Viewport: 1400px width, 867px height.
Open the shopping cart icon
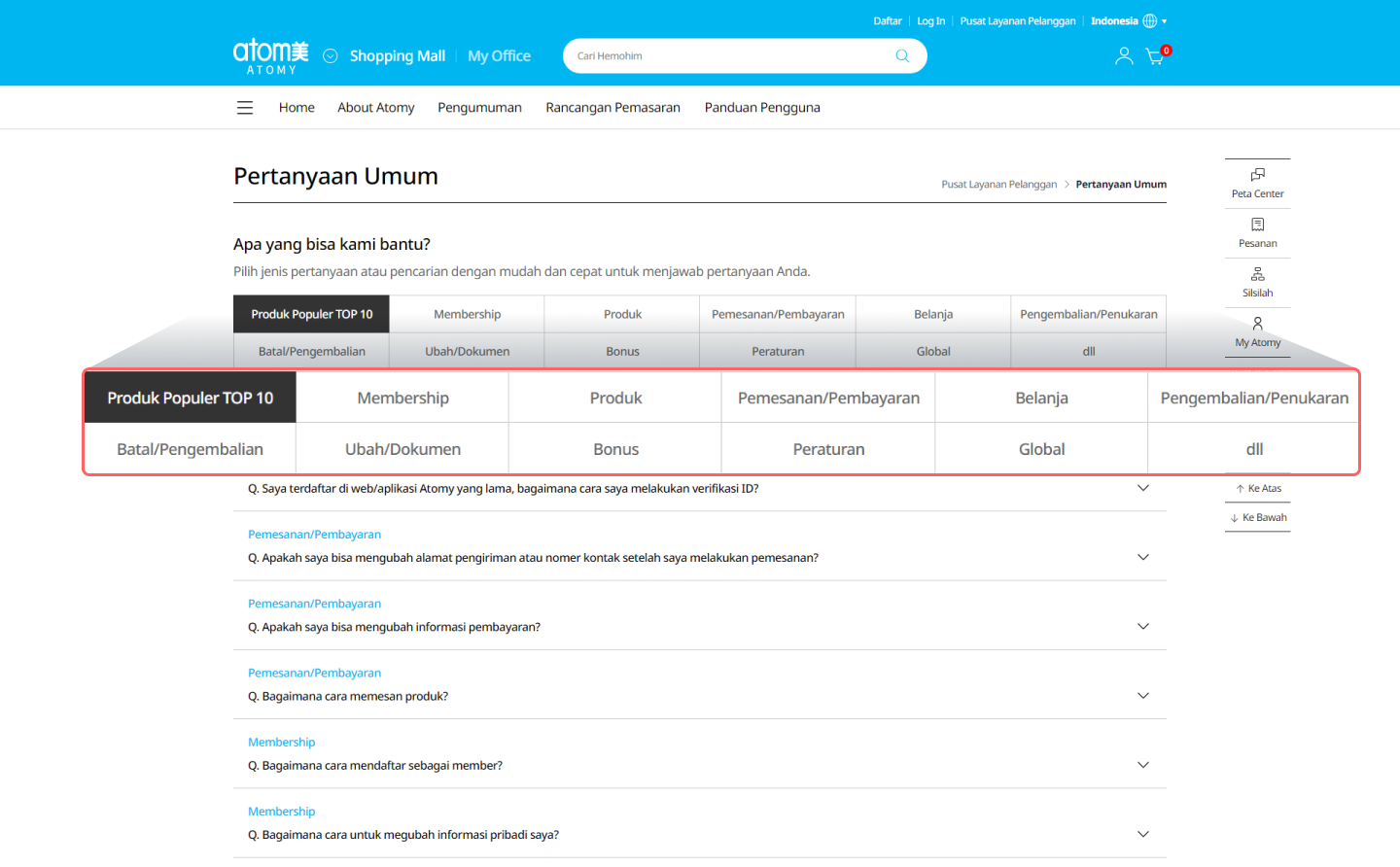click(1155, 56)
